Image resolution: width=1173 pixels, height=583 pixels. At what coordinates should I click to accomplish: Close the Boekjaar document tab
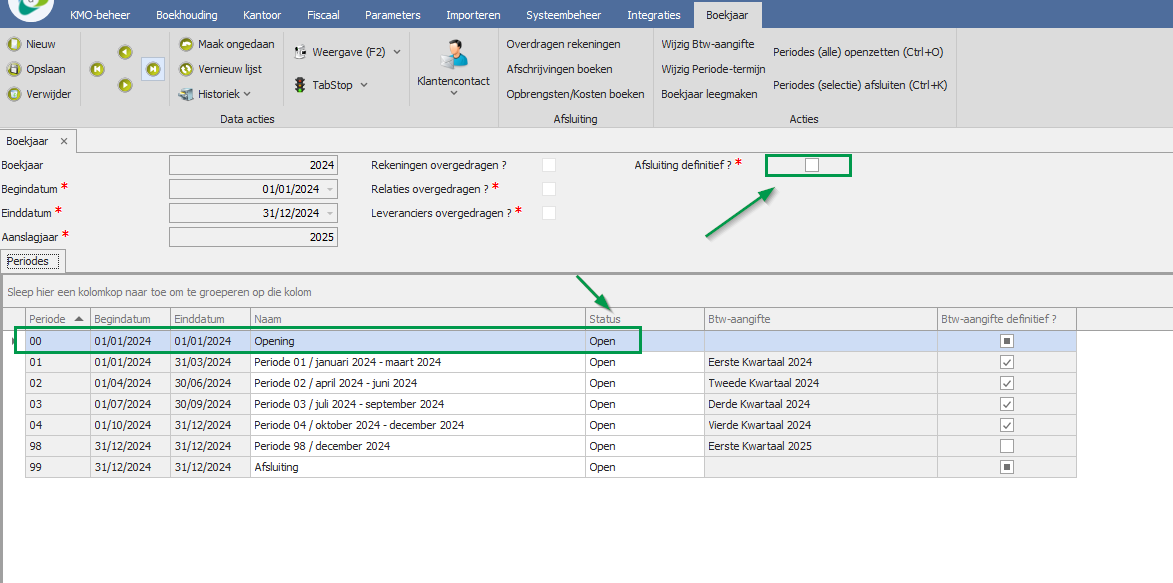64,142
